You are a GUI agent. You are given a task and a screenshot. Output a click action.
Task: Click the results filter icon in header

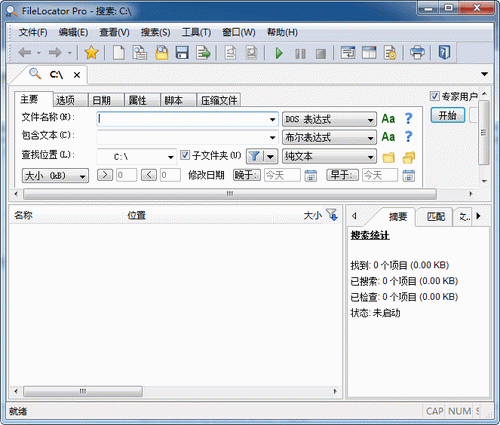coord(332,215)
